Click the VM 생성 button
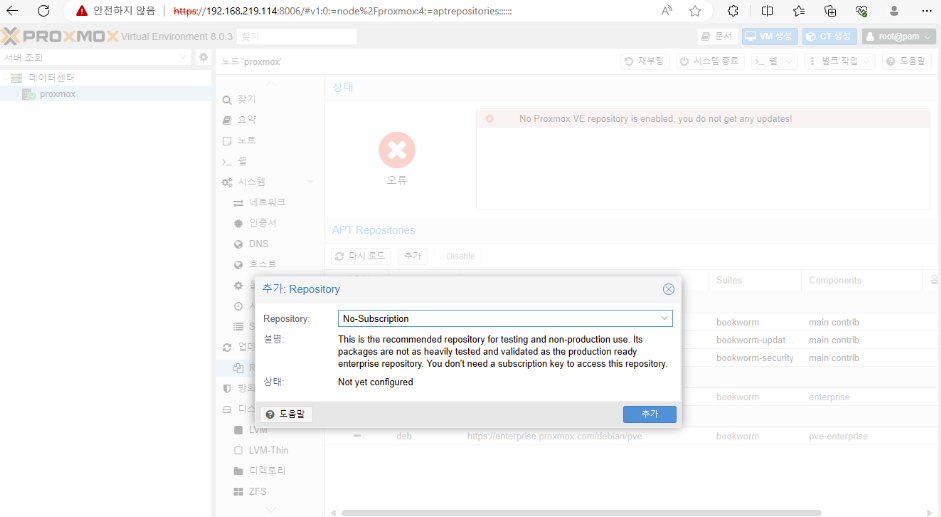 pyautogui.click(x=769, y=37)
